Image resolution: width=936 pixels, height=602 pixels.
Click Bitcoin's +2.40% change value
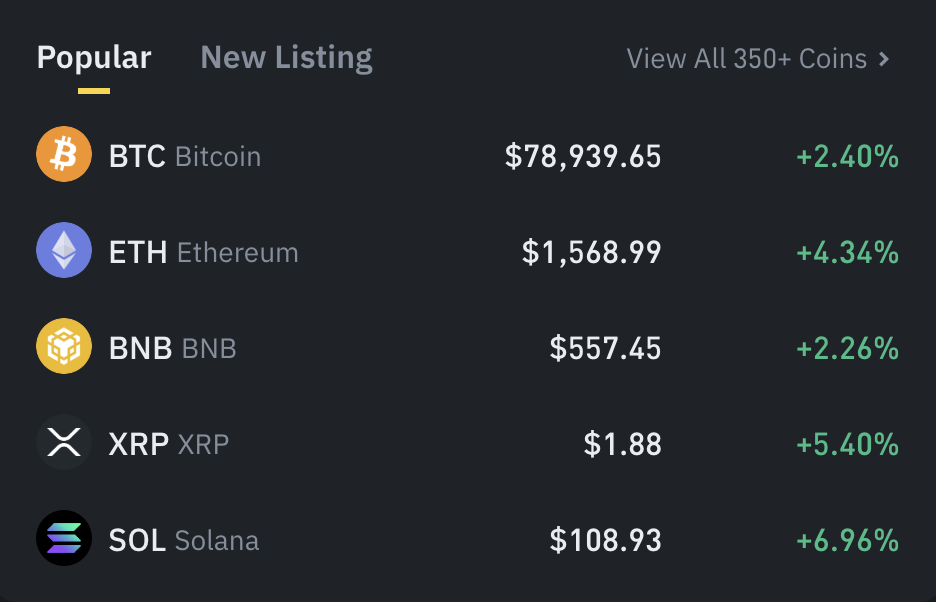coord(848,156)
